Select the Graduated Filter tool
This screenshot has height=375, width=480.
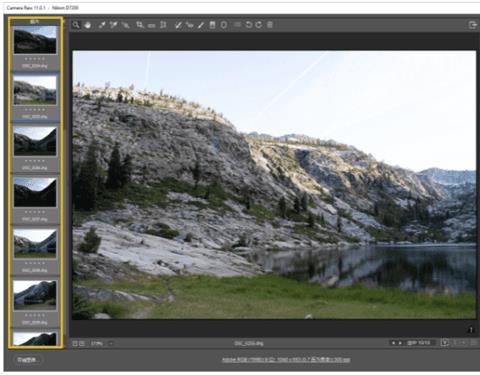pyautogui.click(x=212, y=25)
